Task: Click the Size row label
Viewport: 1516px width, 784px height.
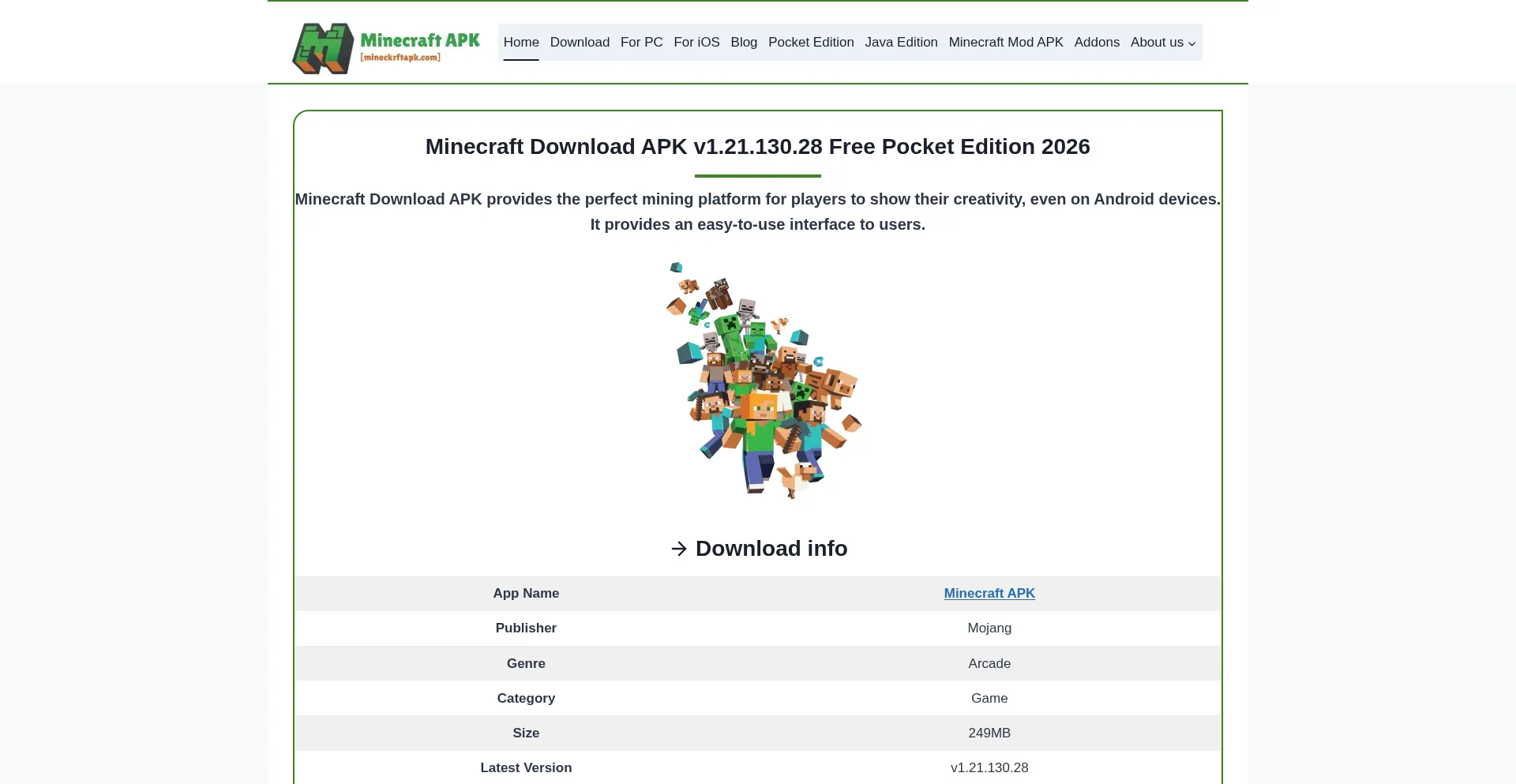Action: tap(526, 733)
